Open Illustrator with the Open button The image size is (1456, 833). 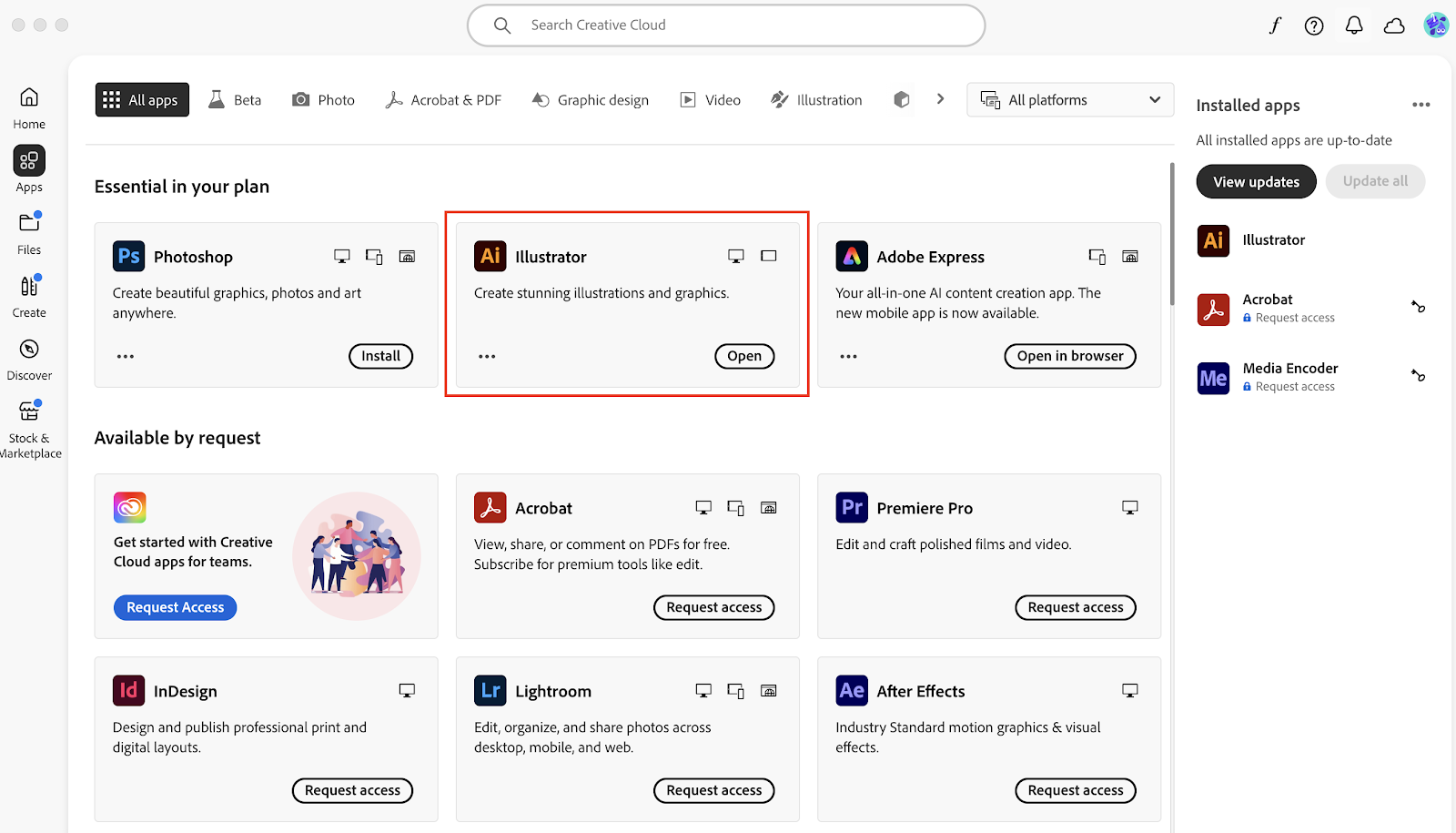744,356
